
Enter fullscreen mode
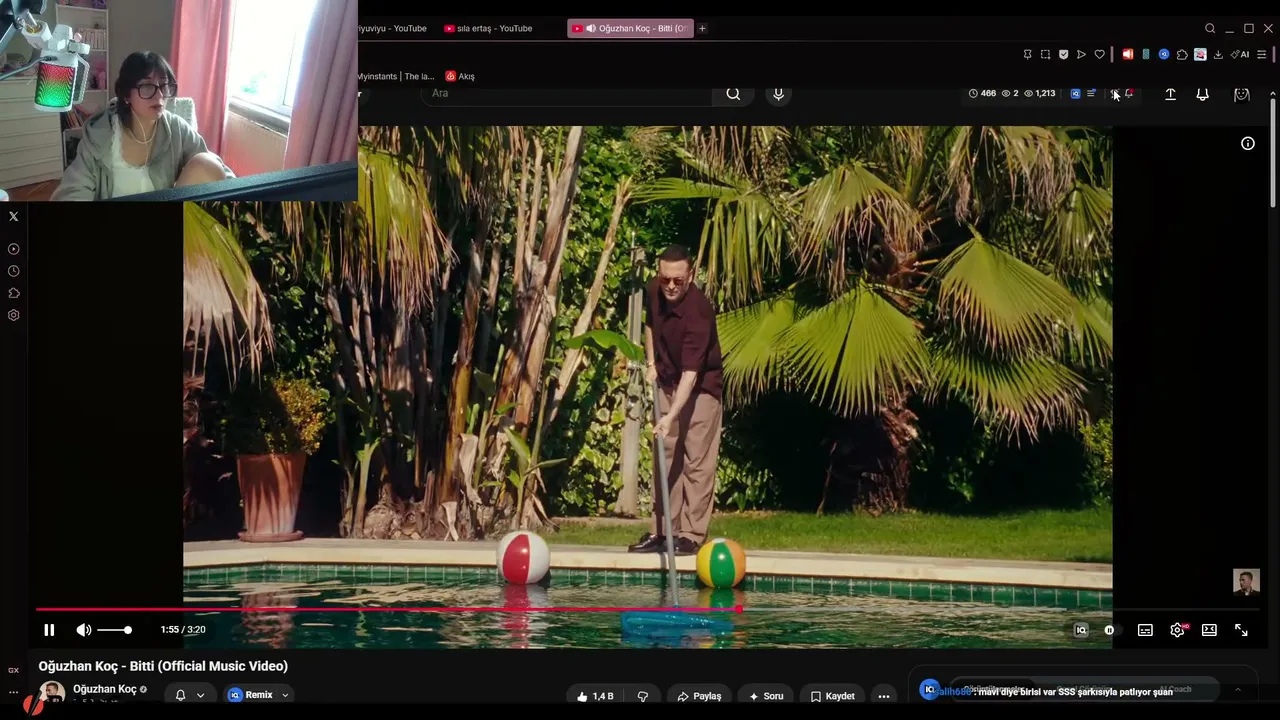1241,630
